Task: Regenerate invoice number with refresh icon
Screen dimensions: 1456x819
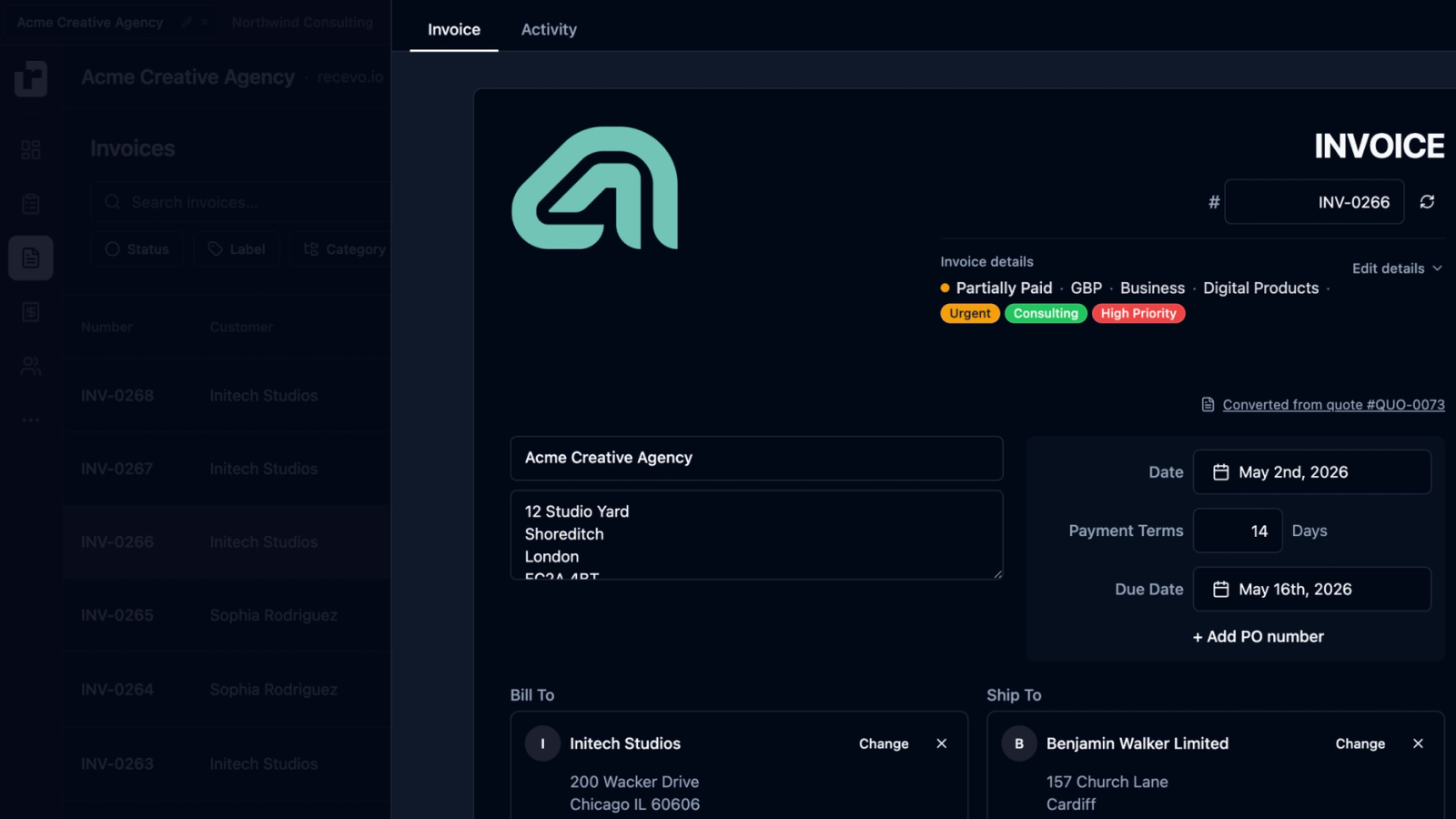Action: point(1427,202)
